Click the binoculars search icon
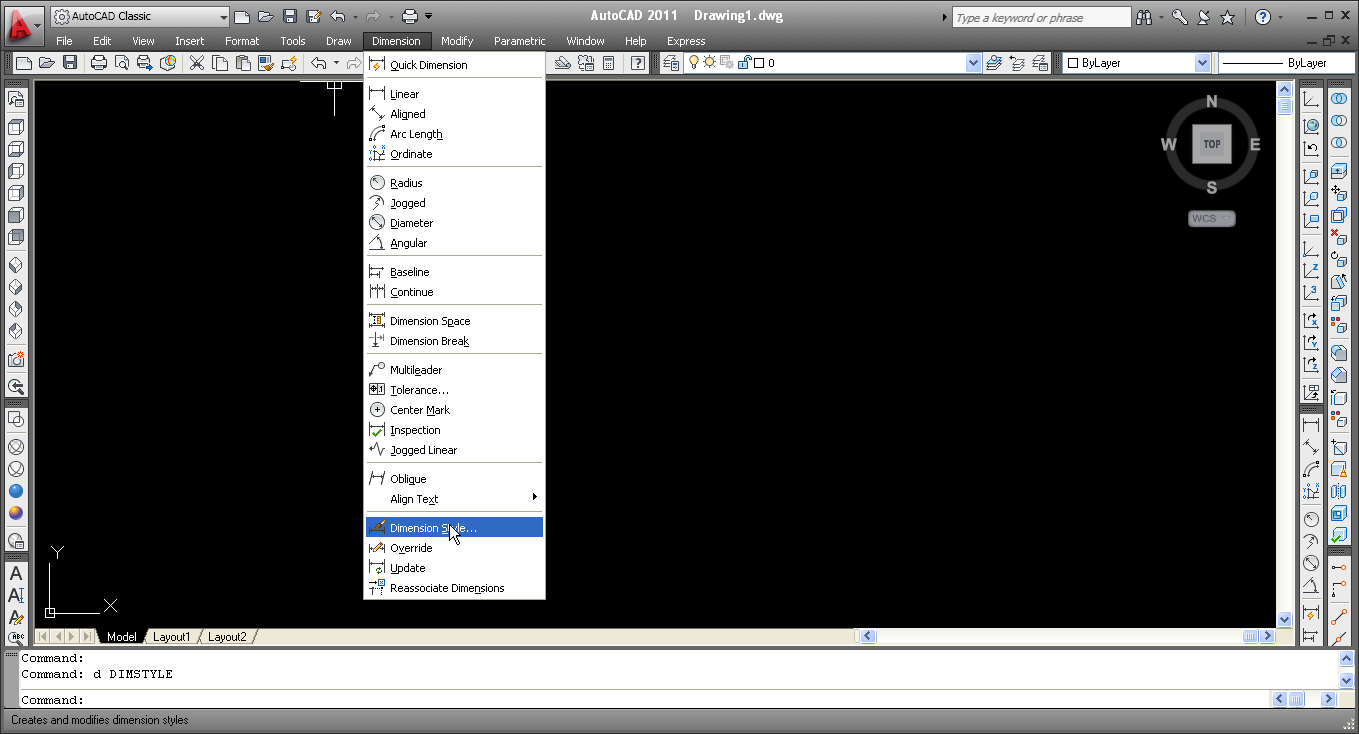The width and height of the screenshot is (1359, 734). click(x=1144, y=17)
